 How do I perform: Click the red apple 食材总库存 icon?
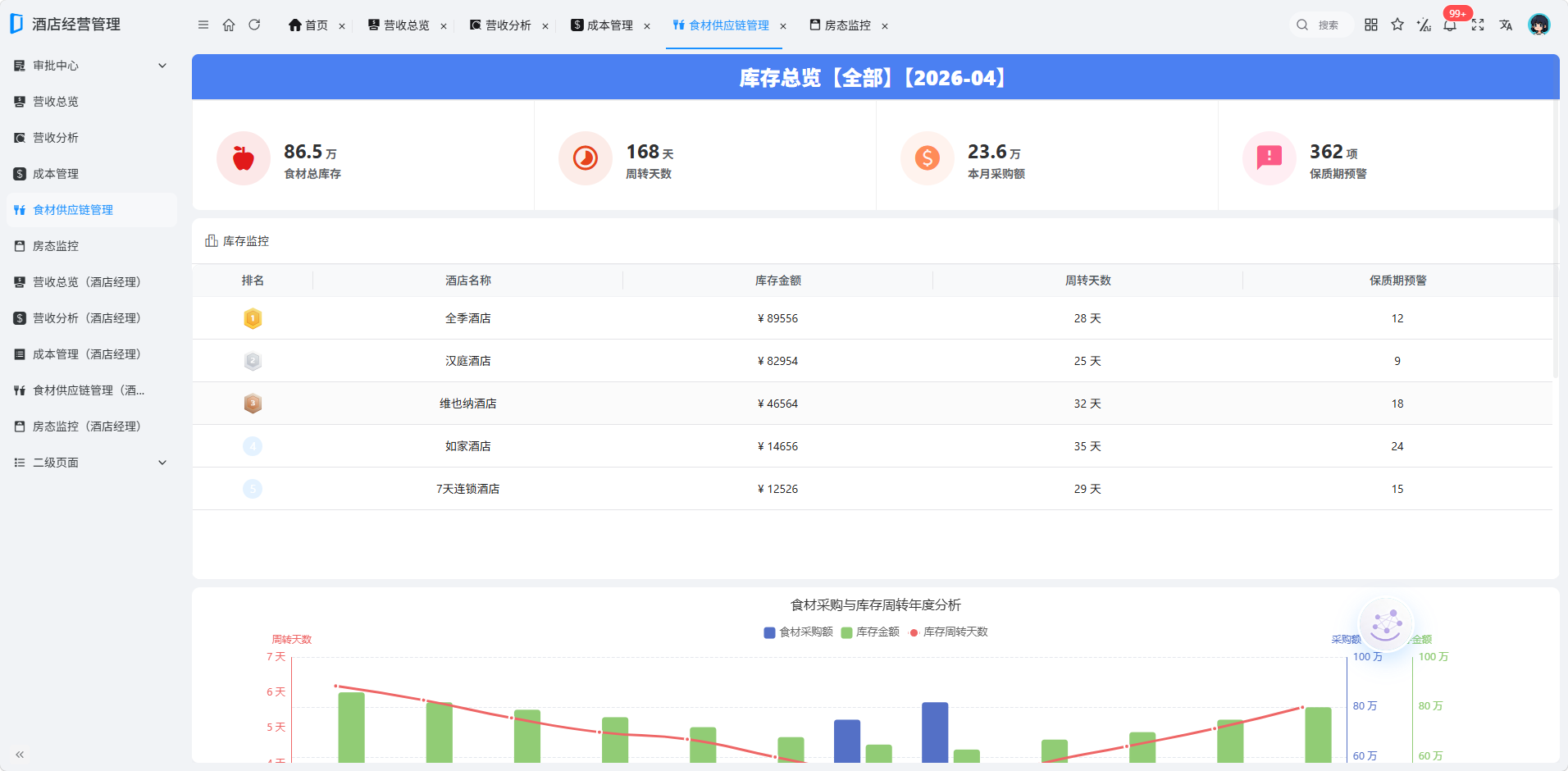point(244,158)
